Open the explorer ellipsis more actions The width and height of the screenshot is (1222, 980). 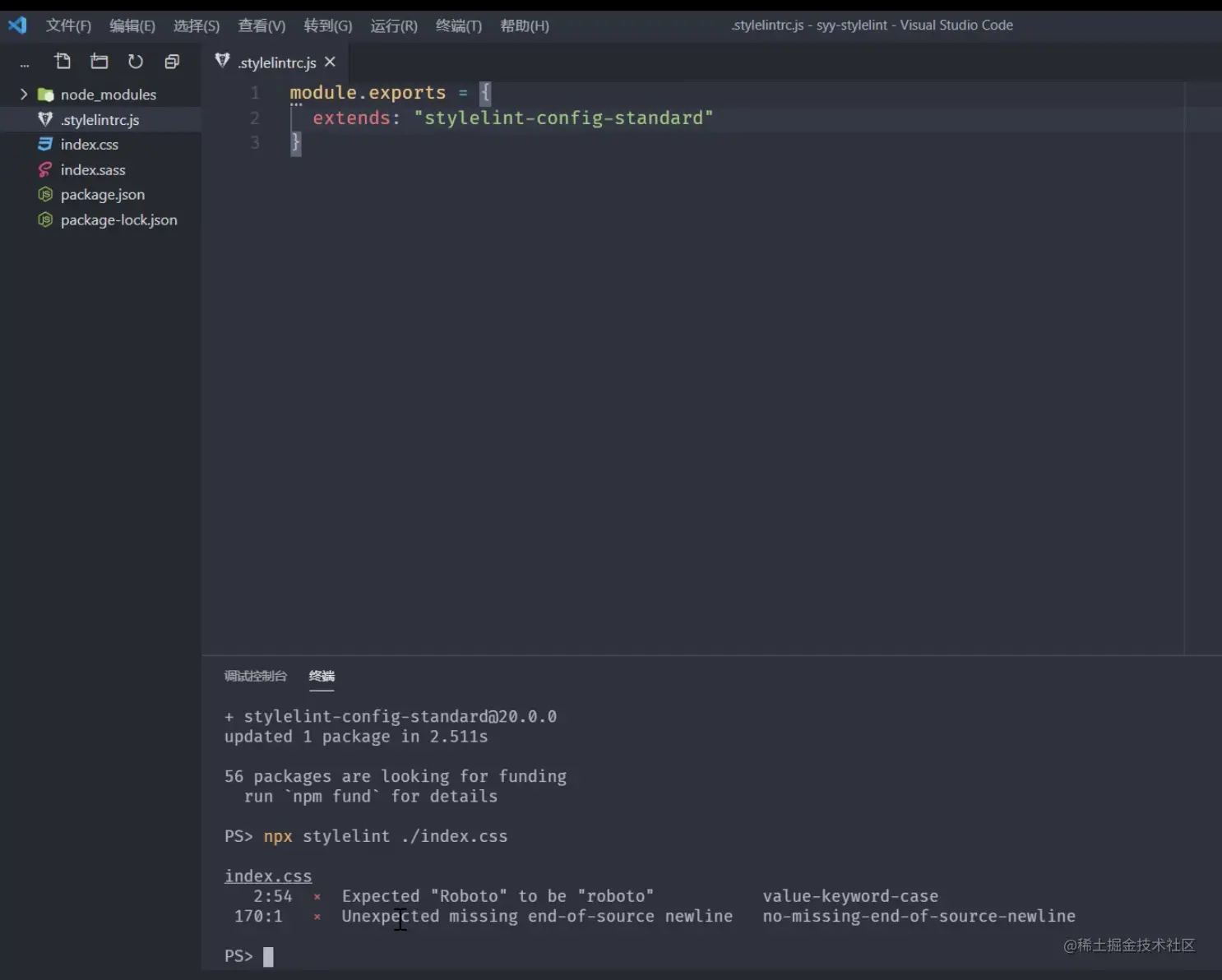[25, 63]
